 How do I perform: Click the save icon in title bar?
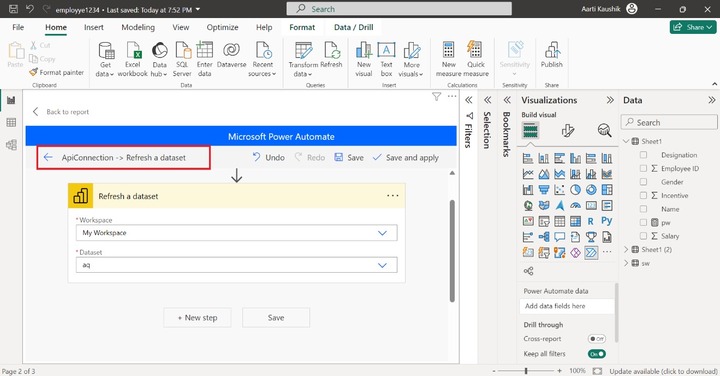point(13,9)
